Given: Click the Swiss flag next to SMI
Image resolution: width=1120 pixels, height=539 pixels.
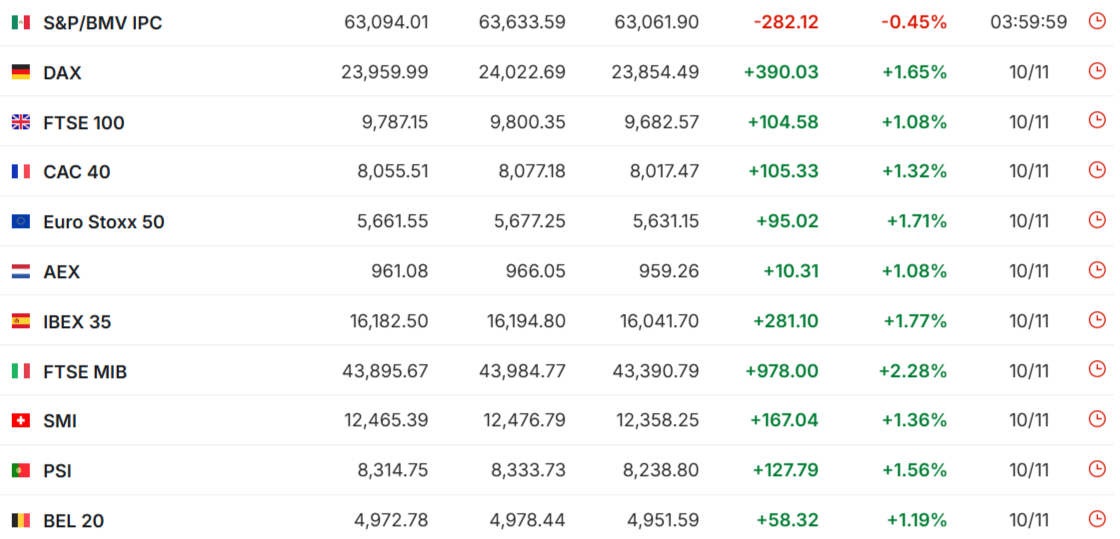Looking at the screenshot, I should (x=20, y=421).
